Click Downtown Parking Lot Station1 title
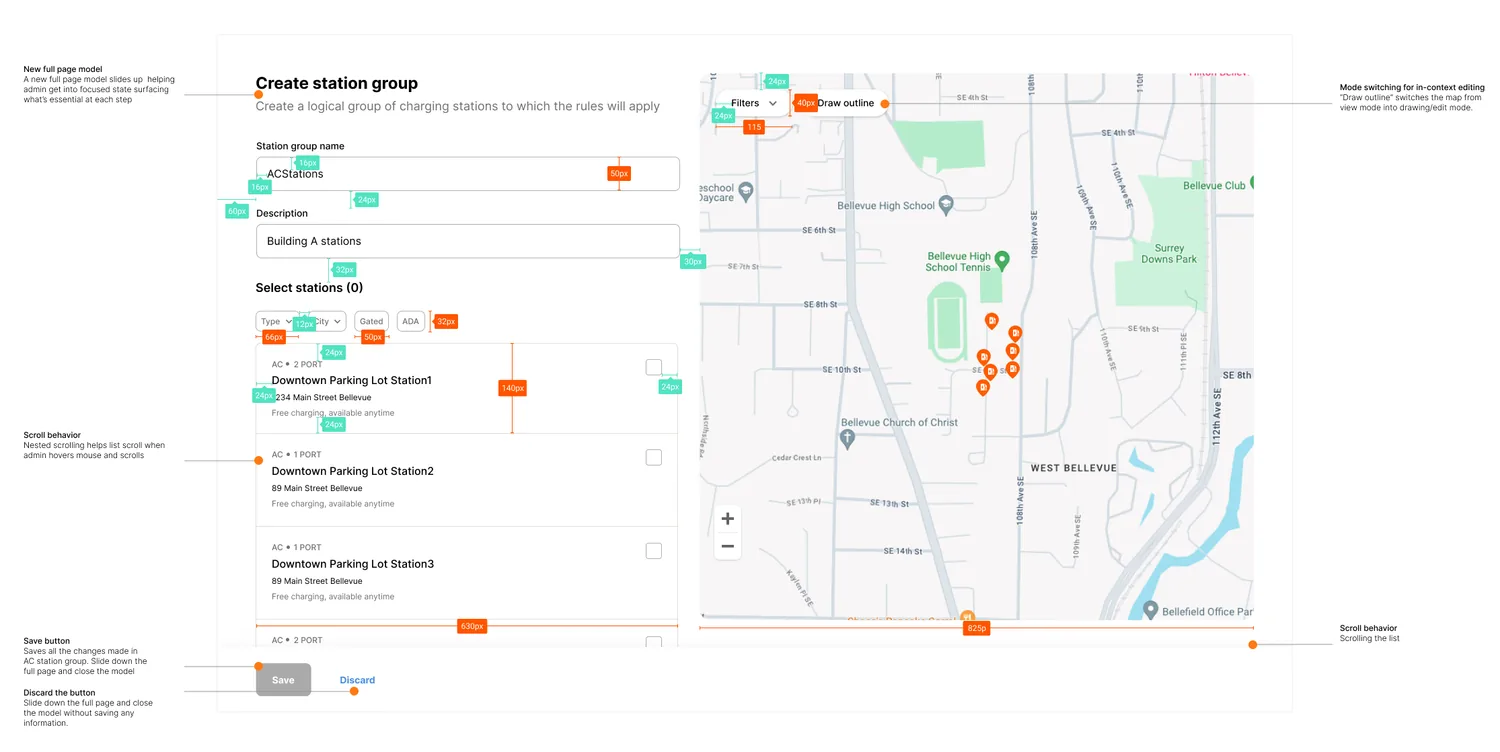This screenshot has width=1500, height=752. (352, 380)
